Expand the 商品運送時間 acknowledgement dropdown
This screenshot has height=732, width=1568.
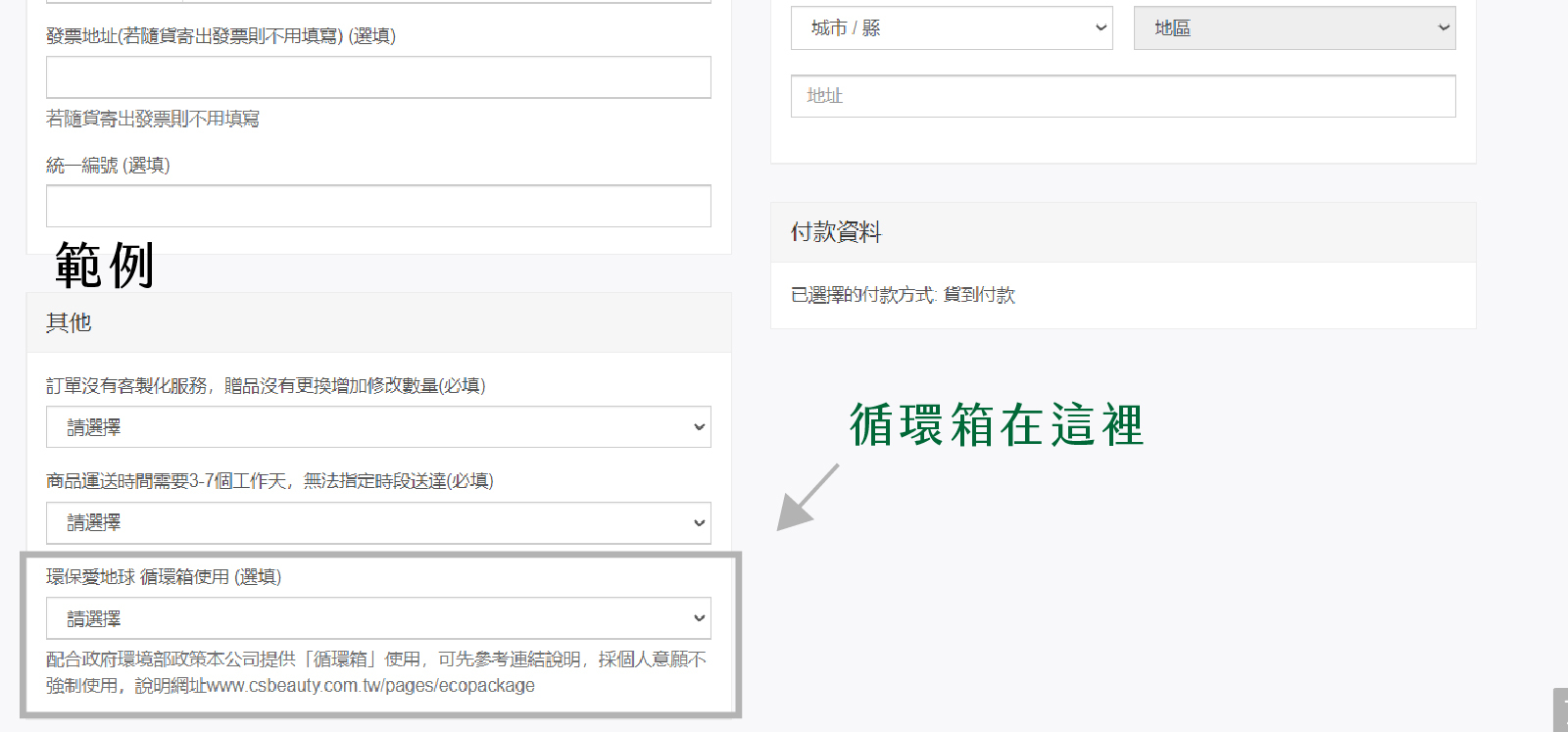point(378,523)
